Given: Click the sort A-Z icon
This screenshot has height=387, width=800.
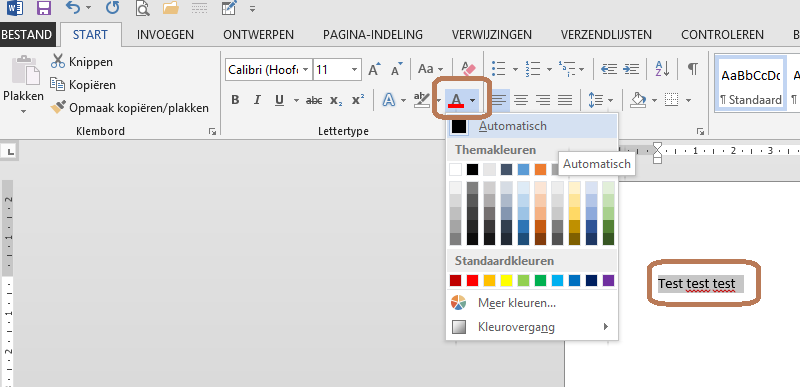Looking at the screenshot, I should click(662, 69).
